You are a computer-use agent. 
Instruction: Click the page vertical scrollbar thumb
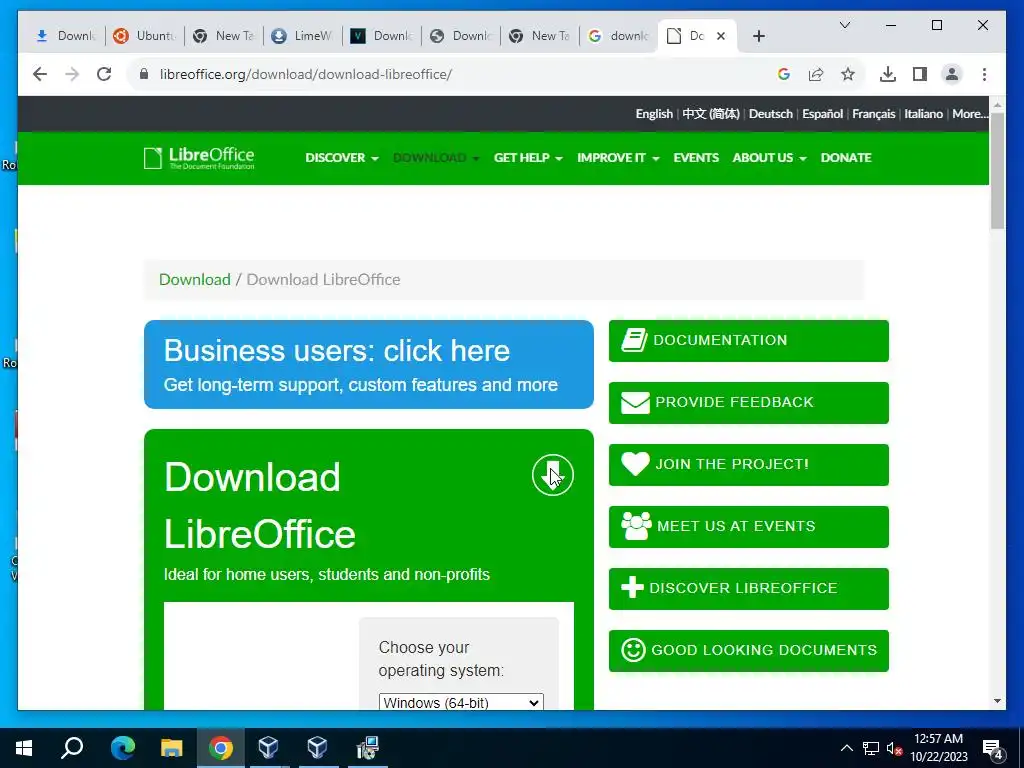pos(997,170)
